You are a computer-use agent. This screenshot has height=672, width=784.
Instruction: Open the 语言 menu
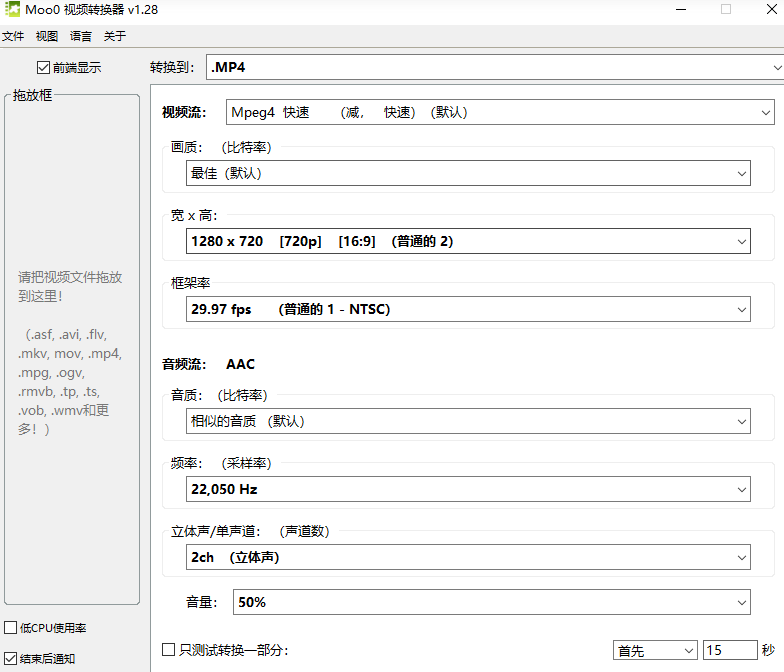click(x=81, y=36)
